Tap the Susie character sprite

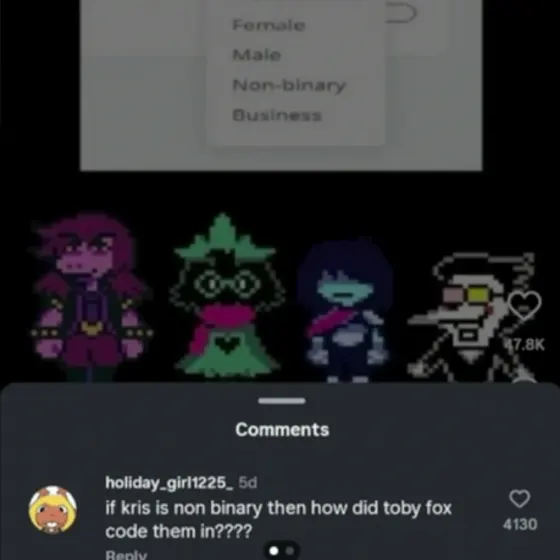pos(90,296)
